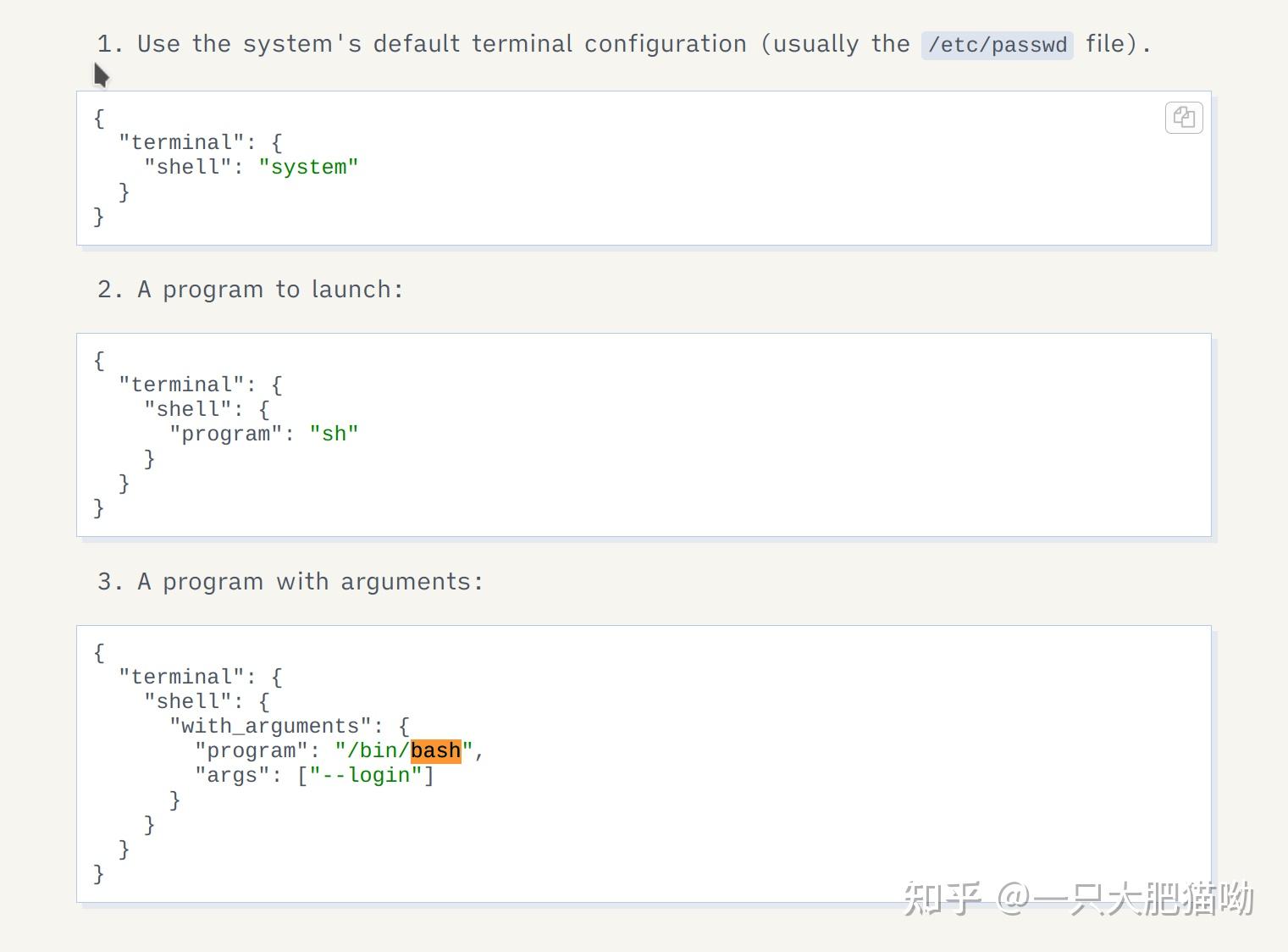1288x952 pixels.
Task: Click "program" key in third code block
Action: (251, 750)
